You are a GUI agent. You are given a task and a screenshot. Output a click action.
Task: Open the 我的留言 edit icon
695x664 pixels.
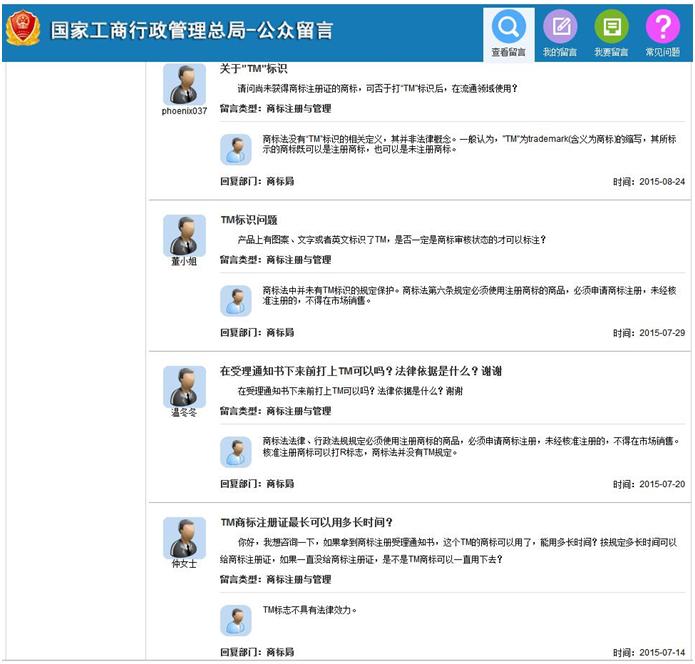[x=560, y=27]
